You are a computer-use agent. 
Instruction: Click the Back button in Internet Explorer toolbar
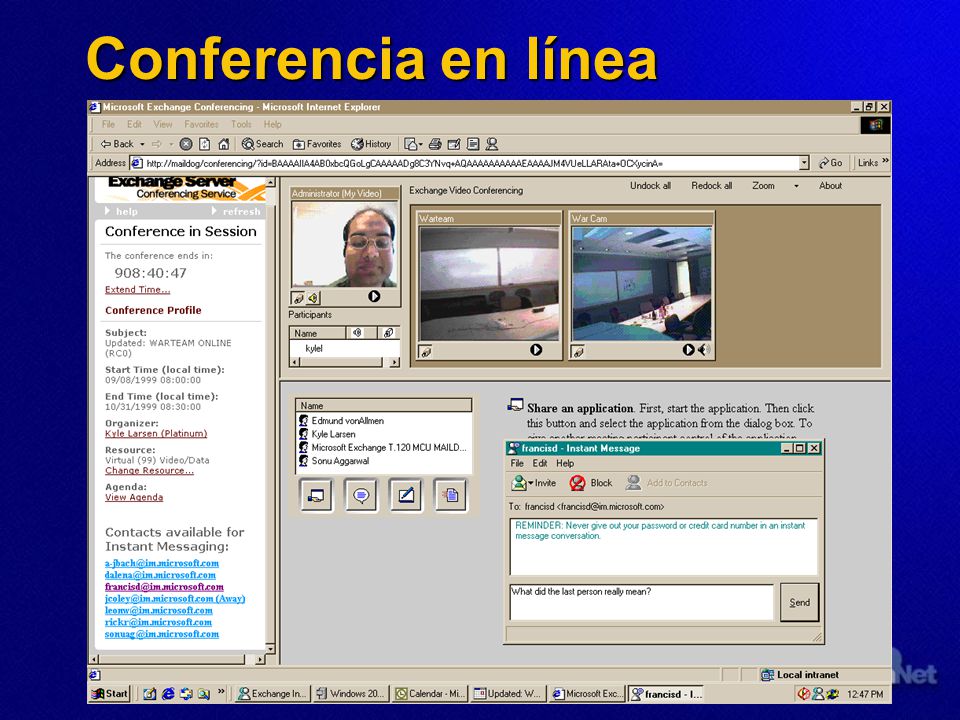tap(117, 144)
